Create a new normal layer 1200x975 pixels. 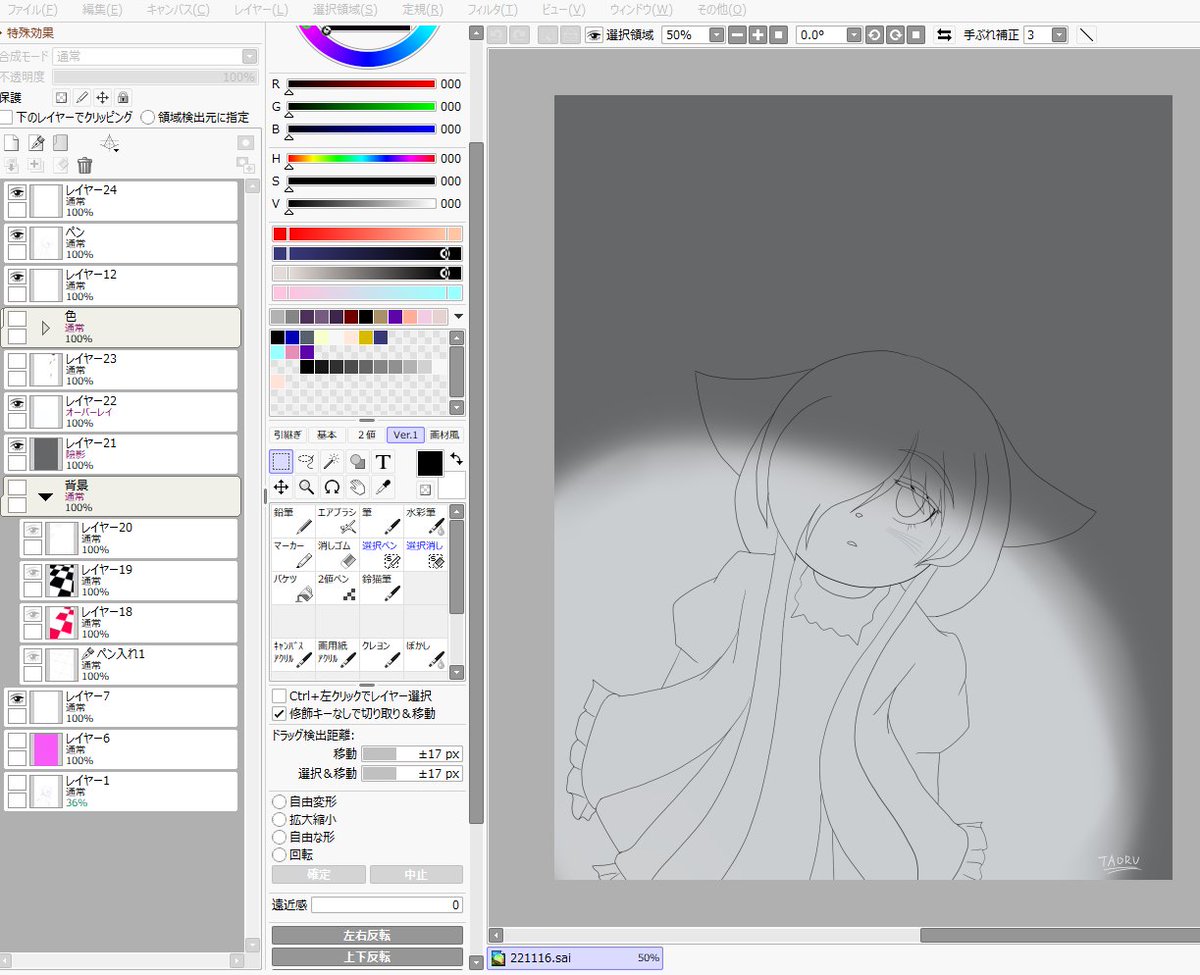click(12, 143)
